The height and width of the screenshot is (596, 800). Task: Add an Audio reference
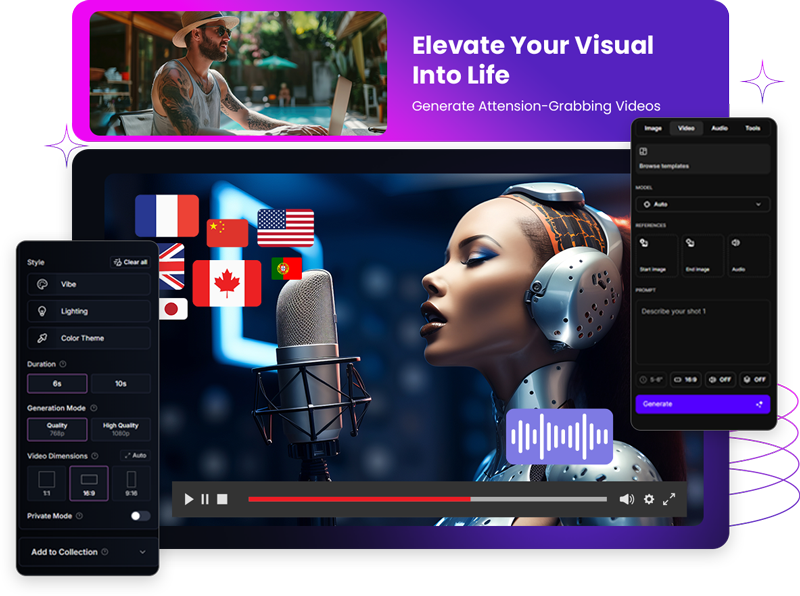tap(748, 255)
